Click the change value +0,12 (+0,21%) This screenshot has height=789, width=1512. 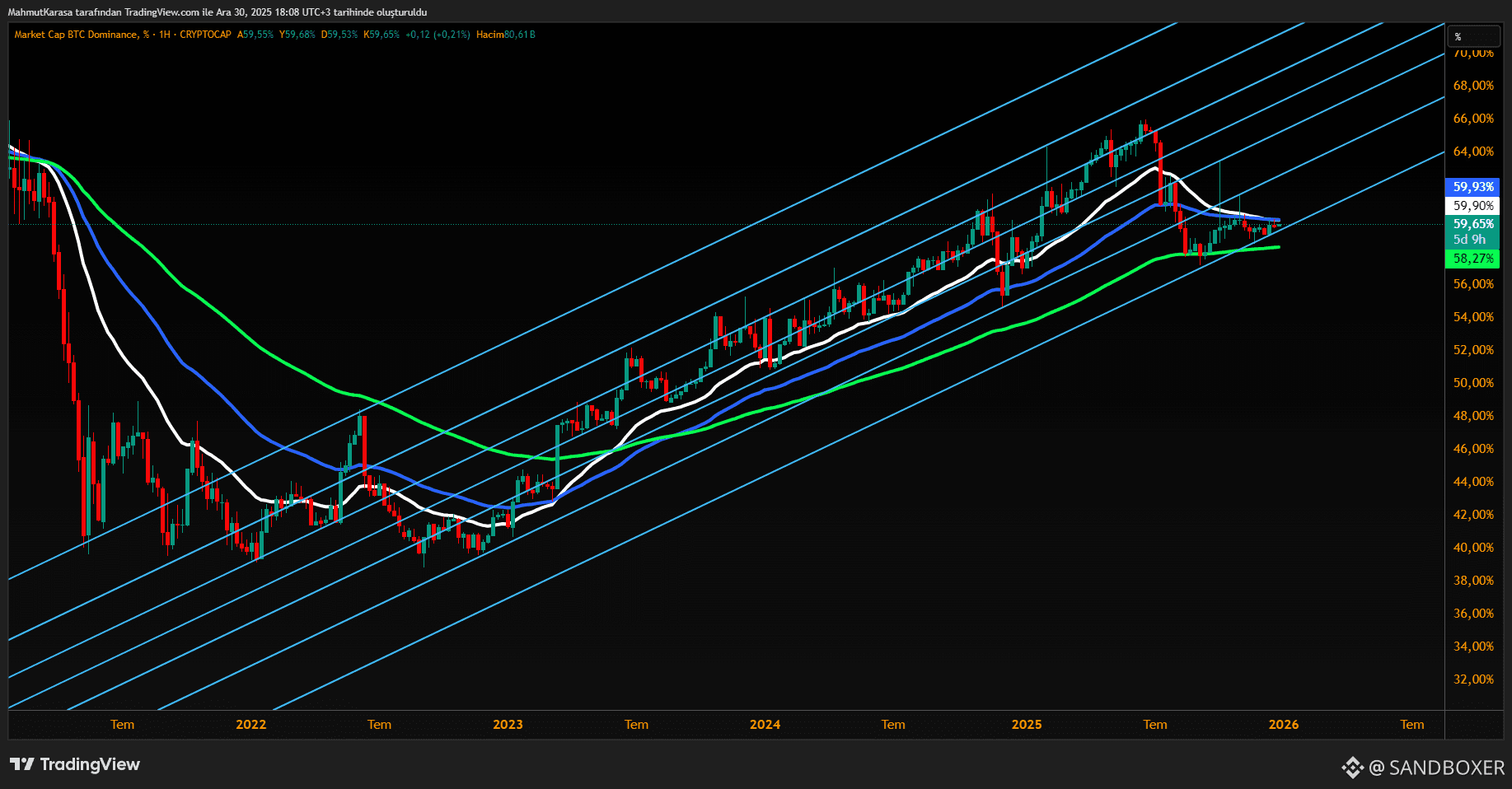438,35
